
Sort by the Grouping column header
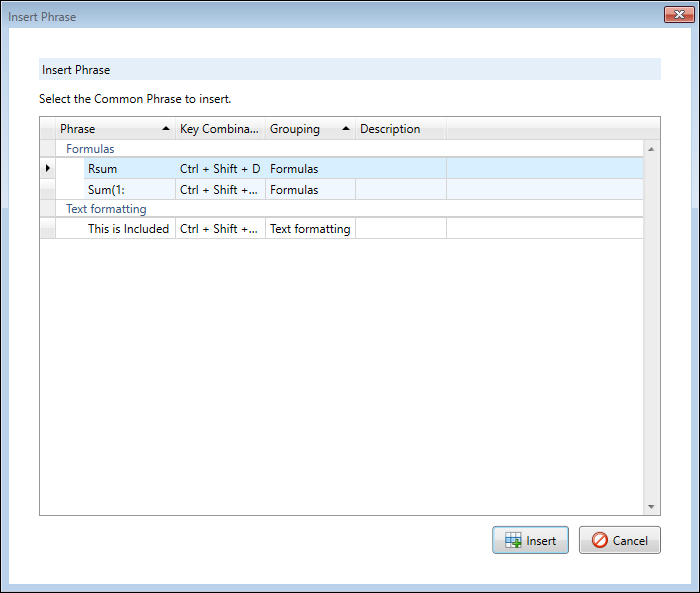309,129
